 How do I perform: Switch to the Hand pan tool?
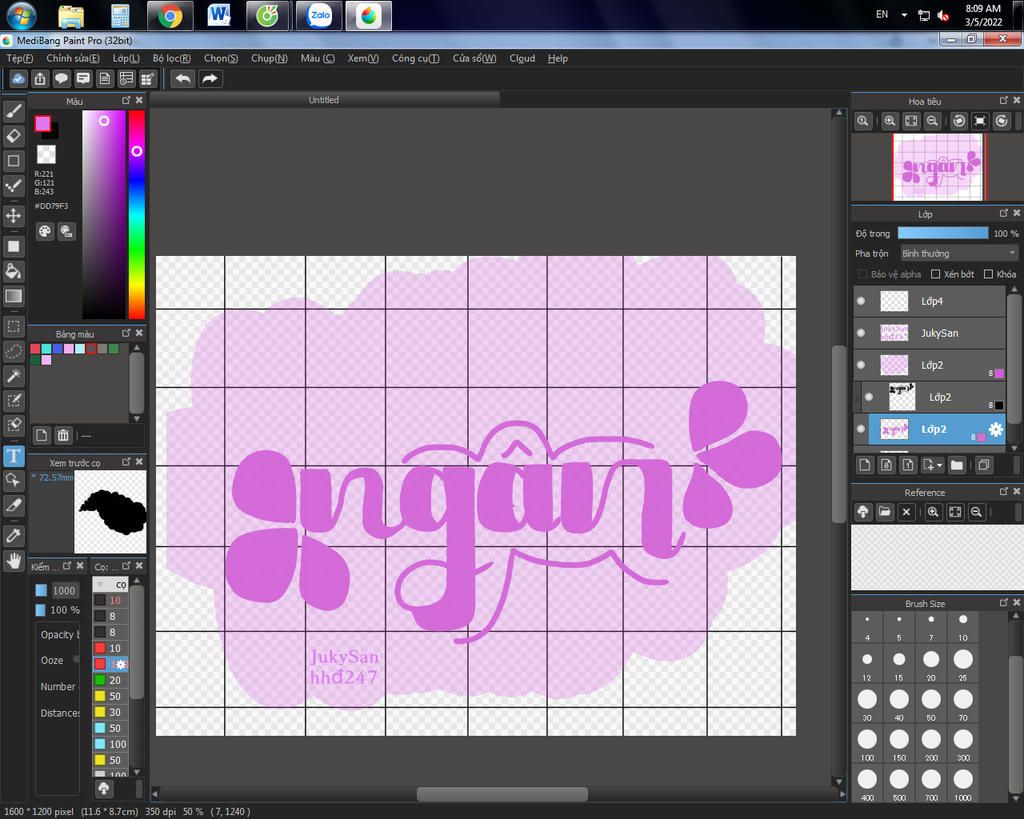[14, 561]
